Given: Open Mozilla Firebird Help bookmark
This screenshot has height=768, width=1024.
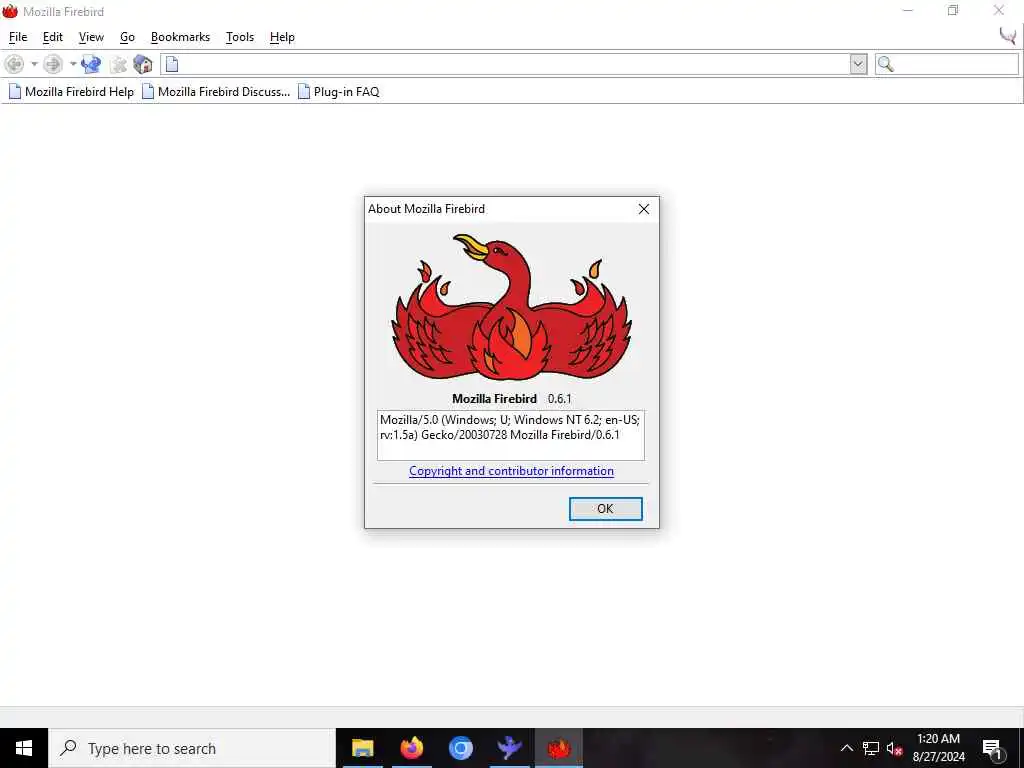Looking at the screenshot, I should tap(71, 92).
